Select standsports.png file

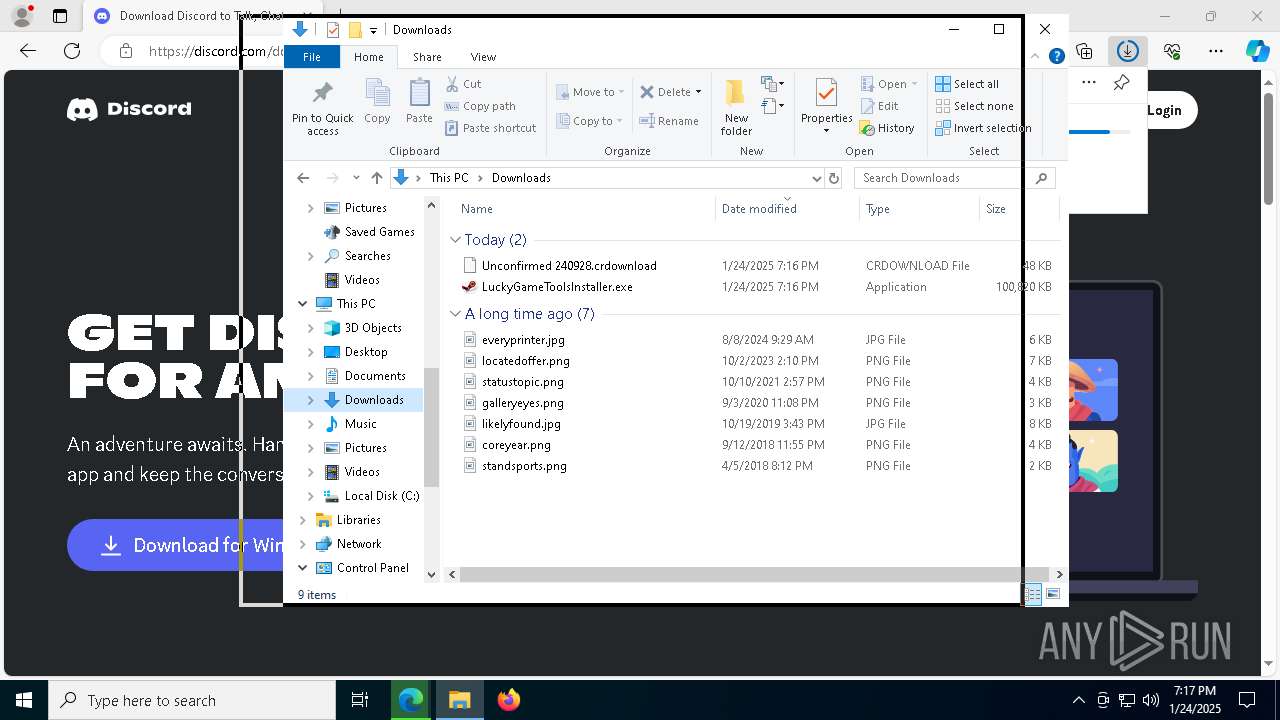tap(524, 466)
